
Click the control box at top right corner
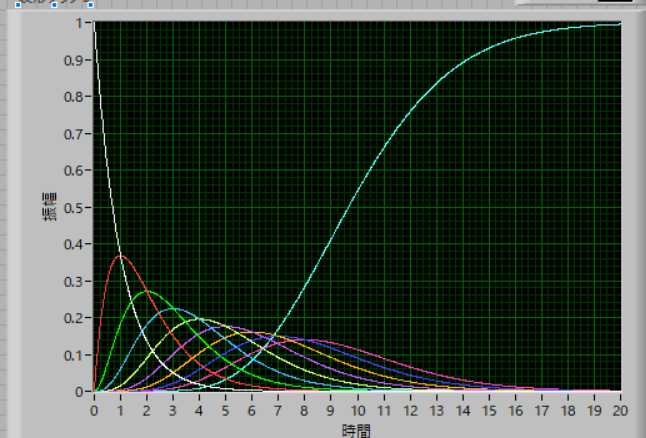(x=580, y=3)
